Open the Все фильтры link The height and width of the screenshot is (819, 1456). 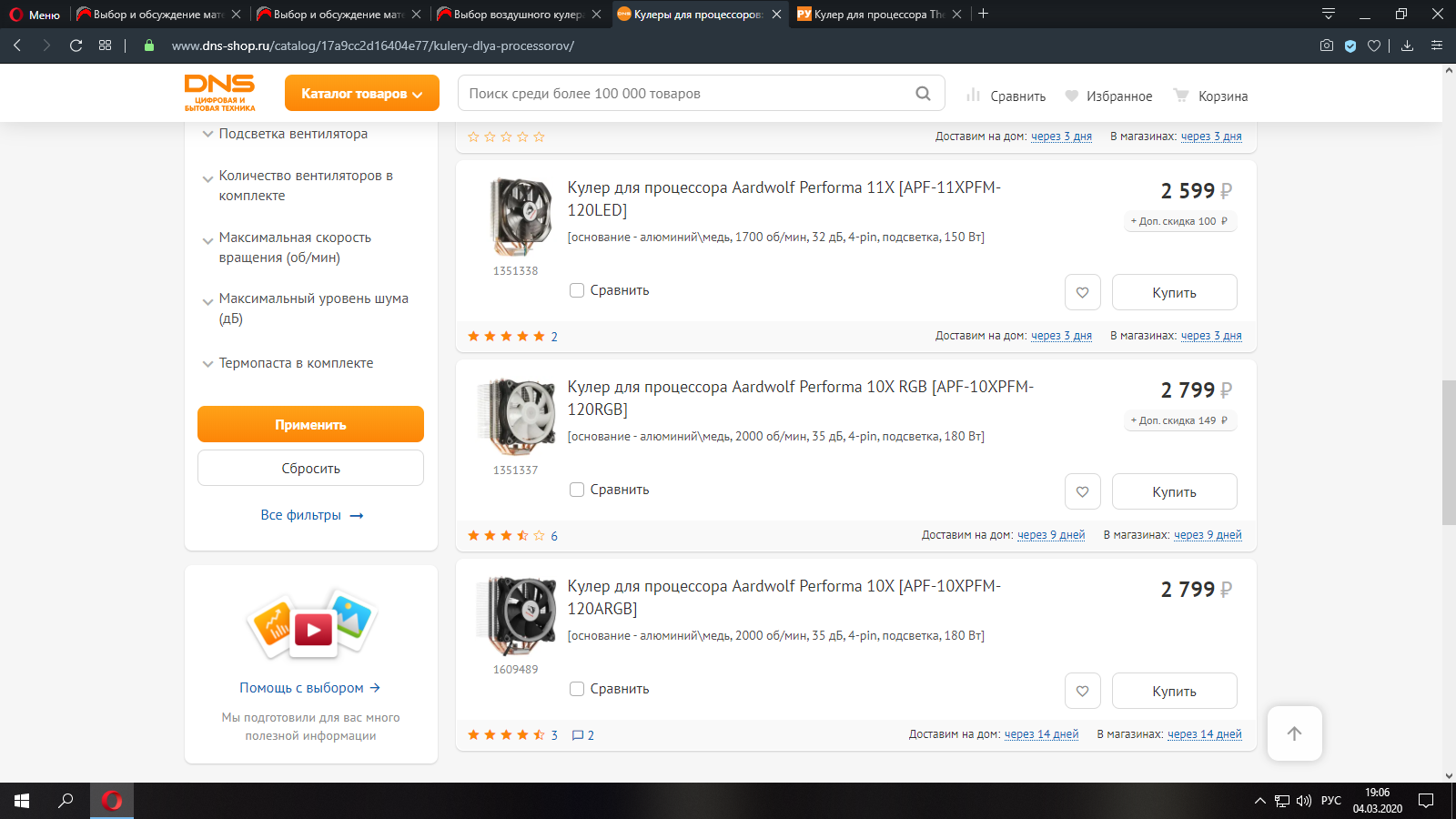[x=312, y=515]
